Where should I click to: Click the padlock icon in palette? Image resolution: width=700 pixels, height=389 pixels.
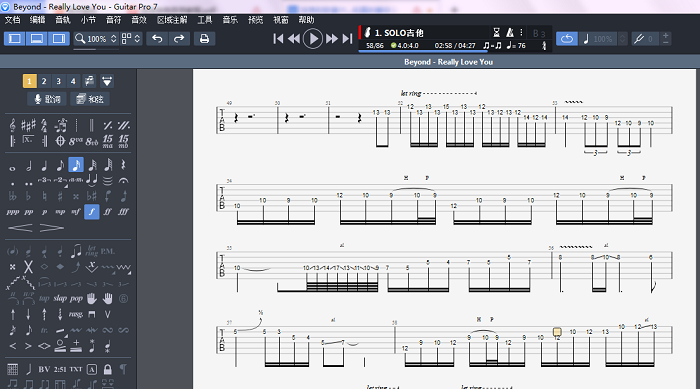click(x=108, y=369)
